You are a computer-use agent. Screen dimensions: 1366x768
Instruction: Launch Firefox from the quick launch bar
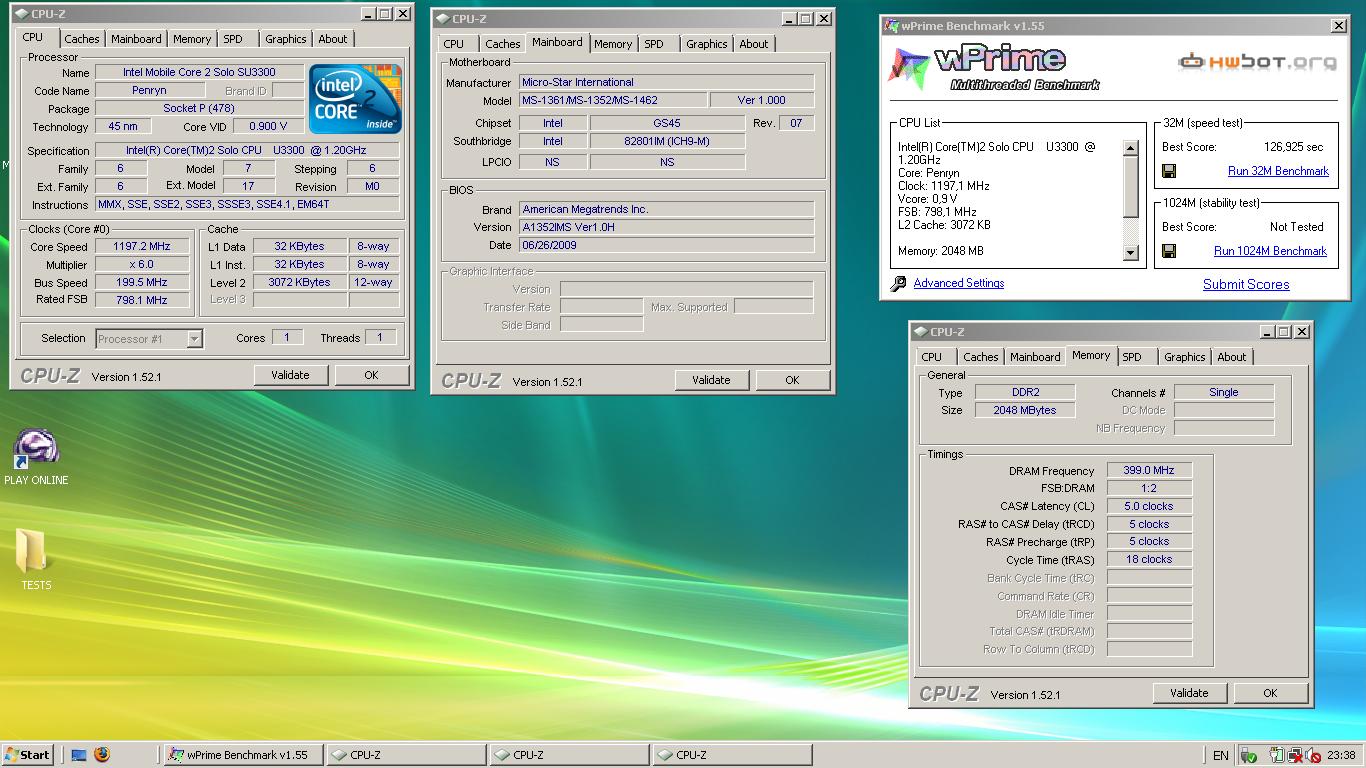101,755
